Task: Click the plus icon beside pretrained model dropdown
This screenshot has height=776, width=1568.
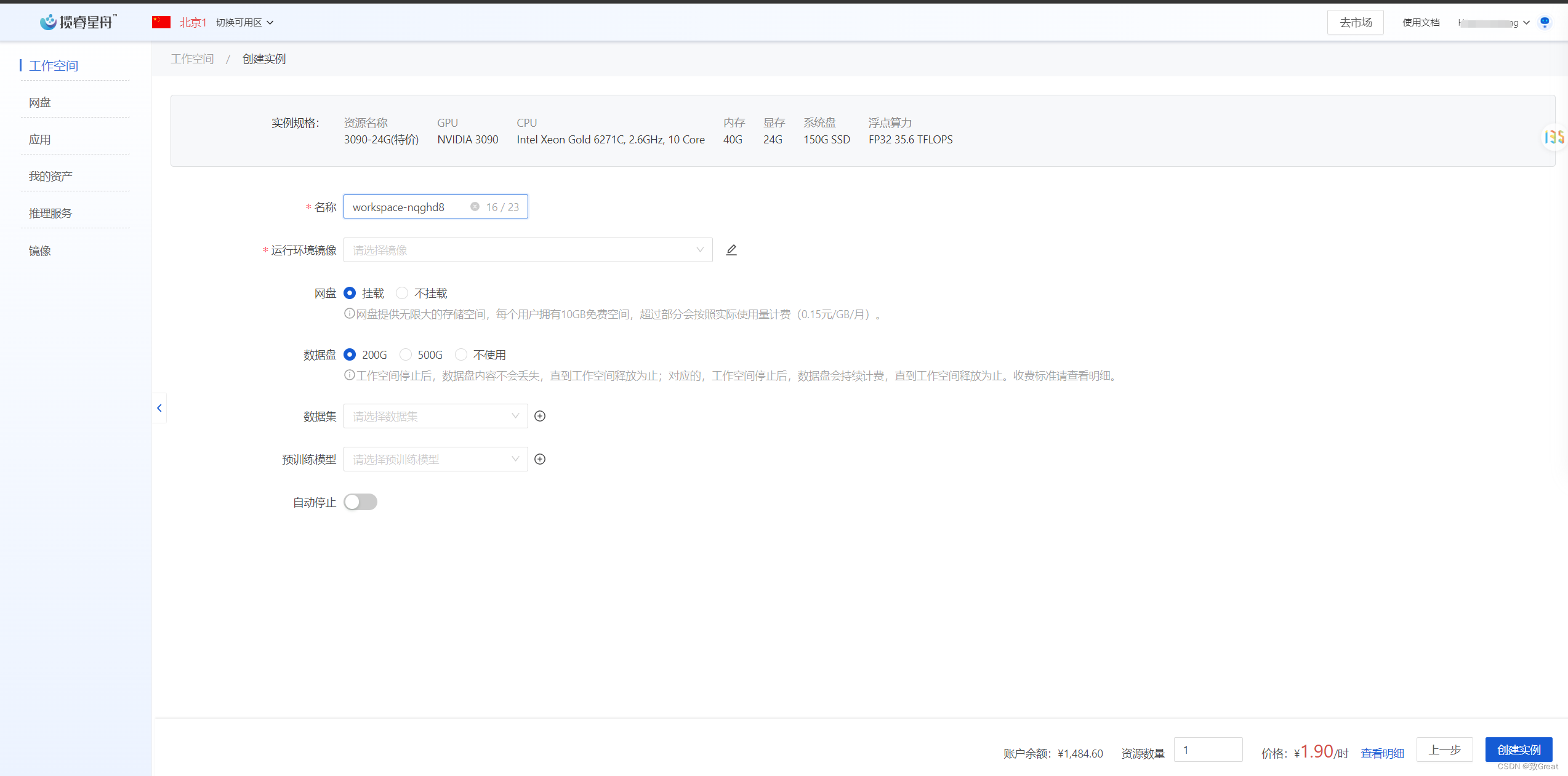Action: coord(540,459)
